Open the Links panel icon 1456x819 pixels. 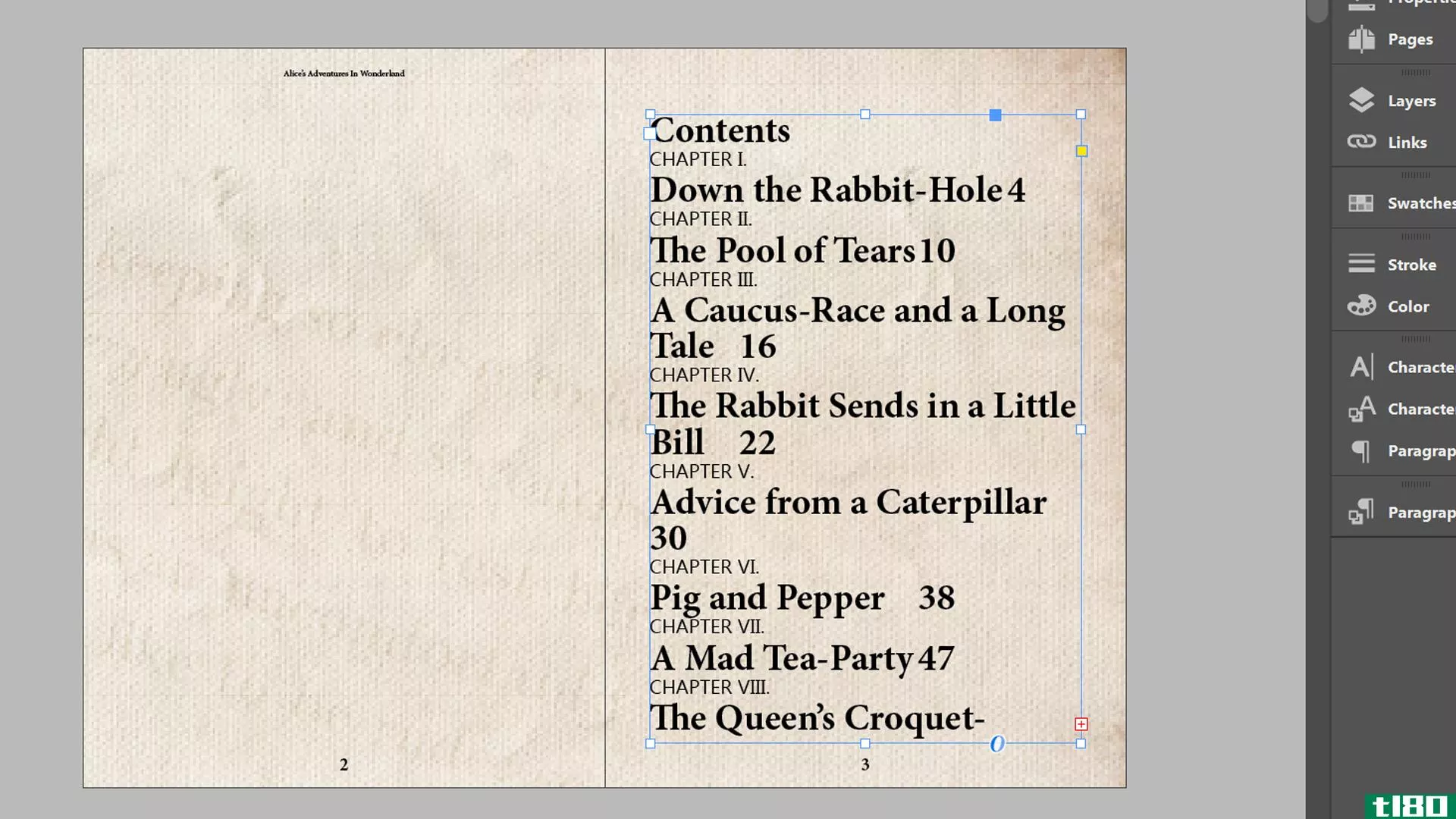(x=1362, y=142)
